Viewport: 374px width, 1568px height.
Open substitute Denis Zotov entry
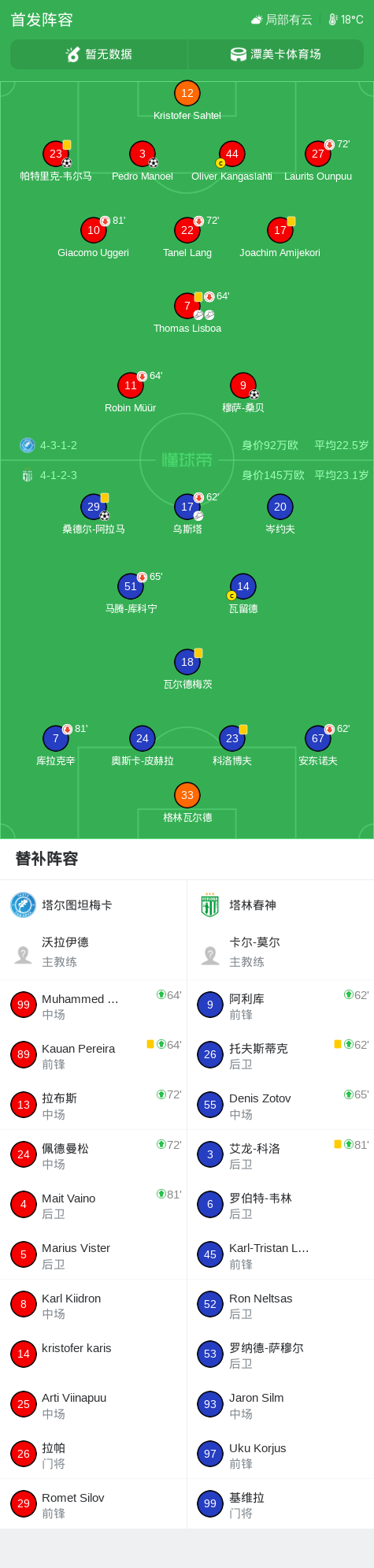point(281,1105)
